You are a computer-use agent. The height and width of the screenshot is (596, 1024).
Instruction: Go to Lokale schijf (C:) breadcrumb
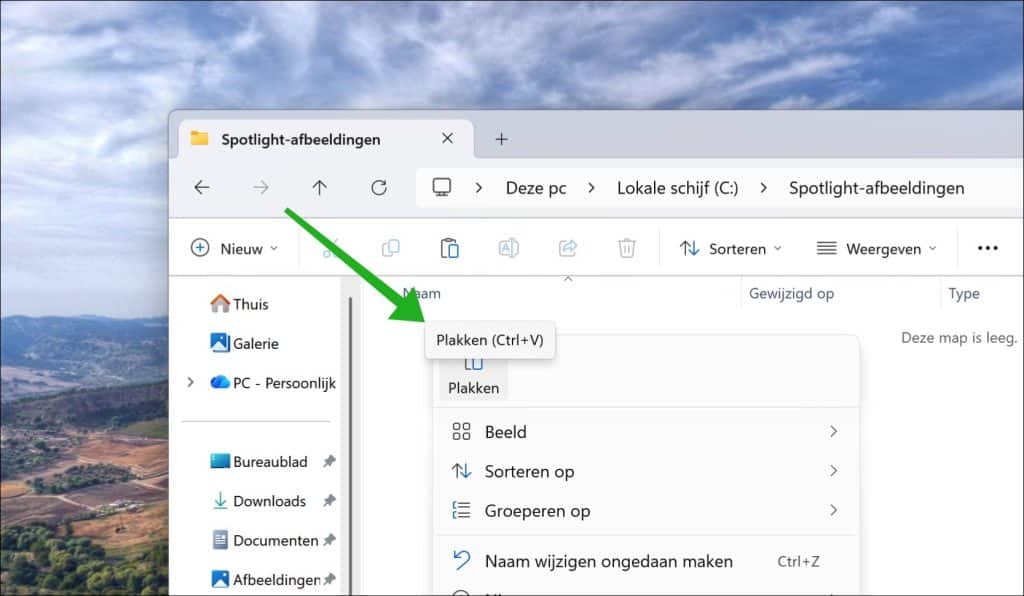[x=677, y=188]
